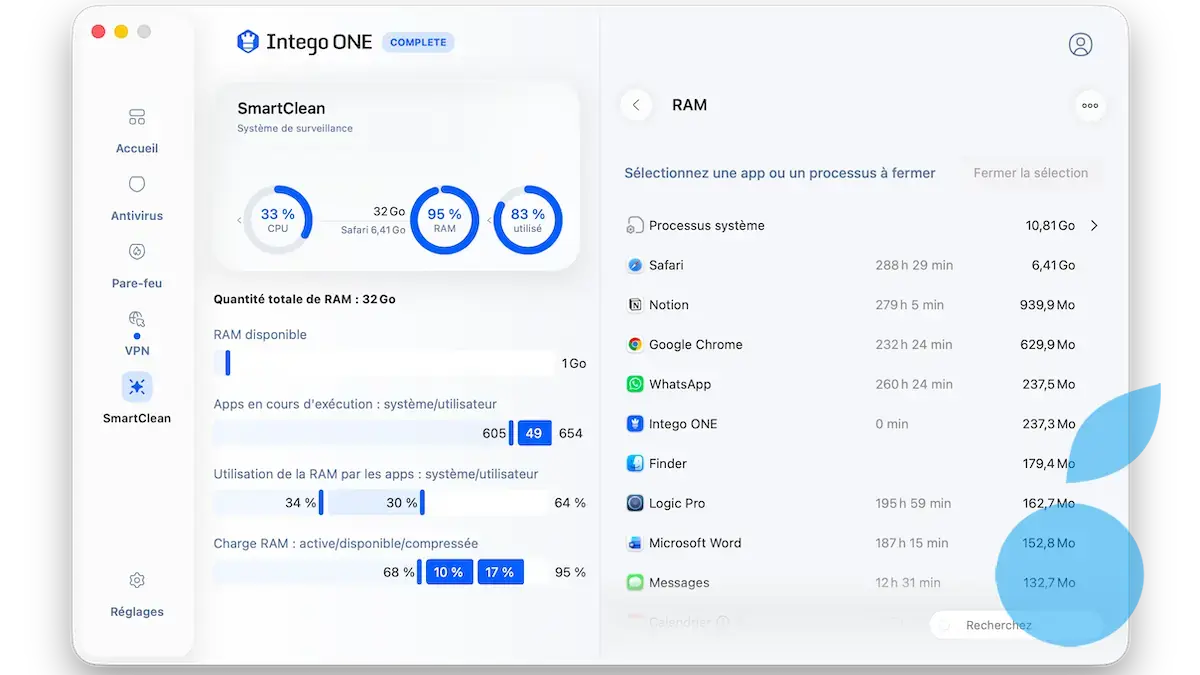Select the Pare-feu sidebar label
The image size is (1200, 675).
point(137,283)
